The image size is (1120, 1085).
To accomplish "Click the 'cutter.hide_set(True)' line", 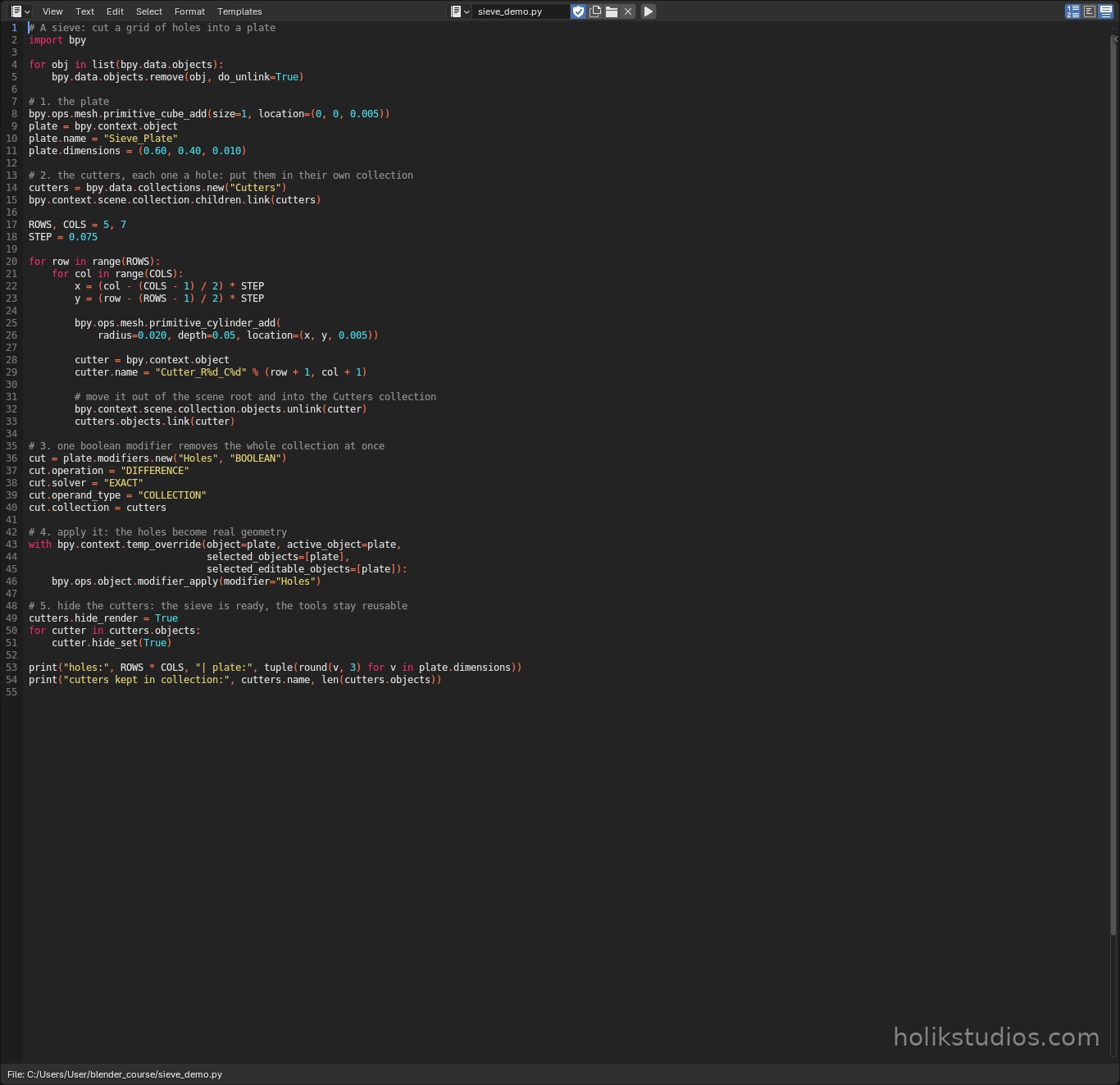I will pyautogui.click(x=112, y=643).
